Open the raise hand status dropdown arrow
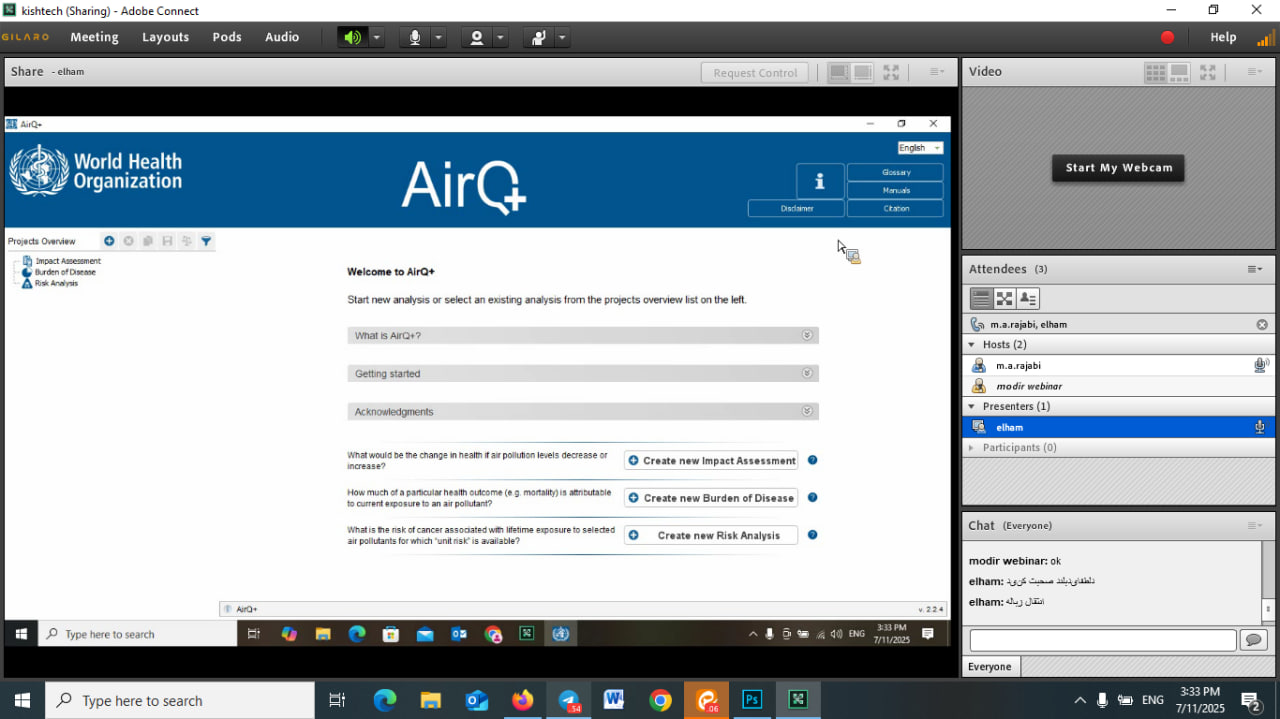 [563, 37]
